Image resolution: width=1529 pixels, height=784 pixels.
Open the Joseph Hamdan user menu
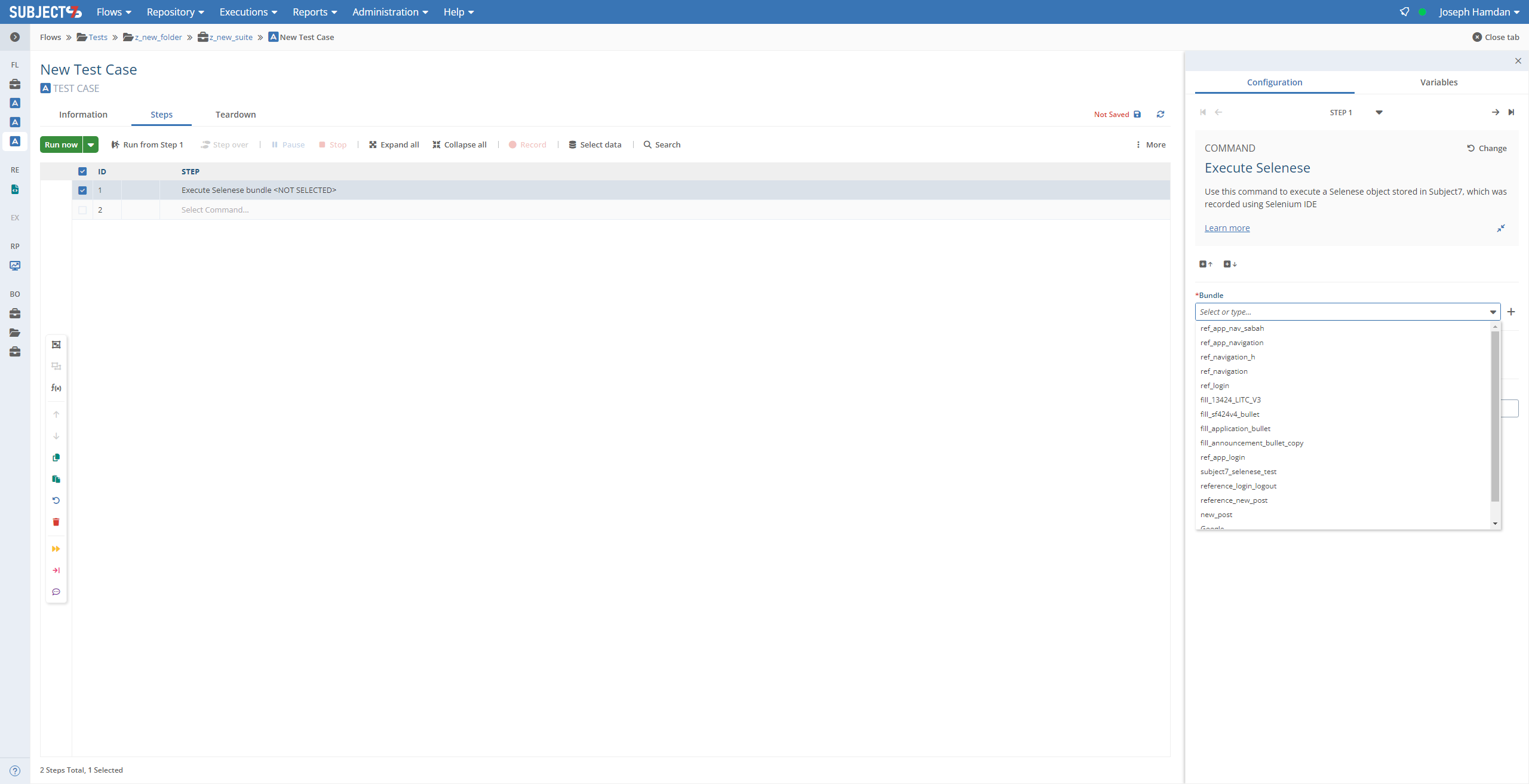click(1479, 12)
